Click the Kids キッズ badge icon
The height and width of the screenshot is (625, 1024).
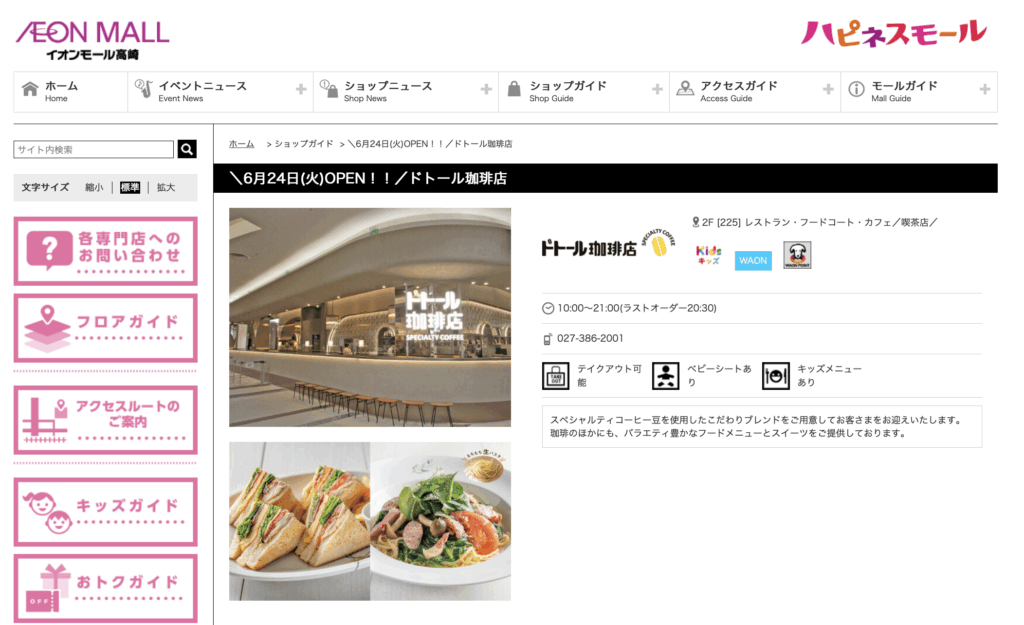click(709, 255)
